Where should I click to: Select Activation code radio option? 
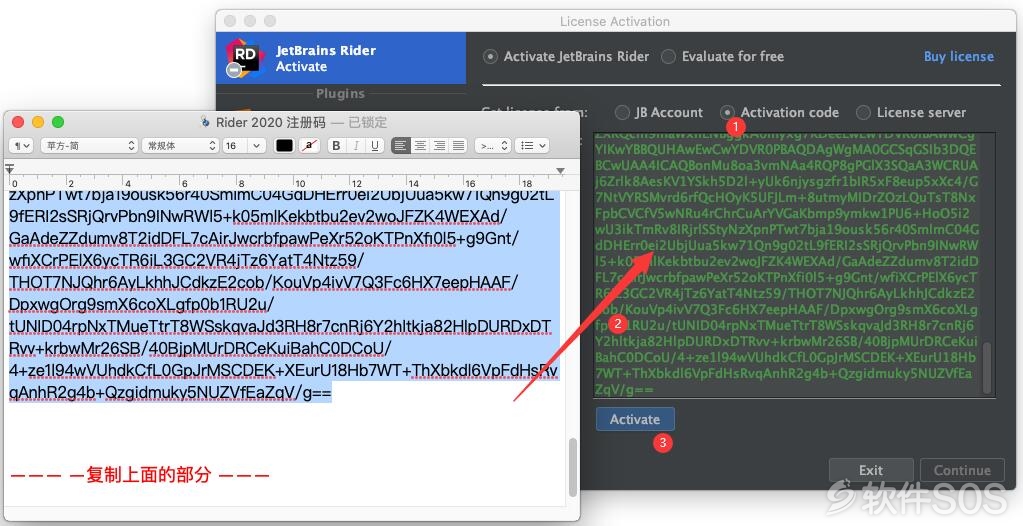pyautogui.click(x=727, y=112)
